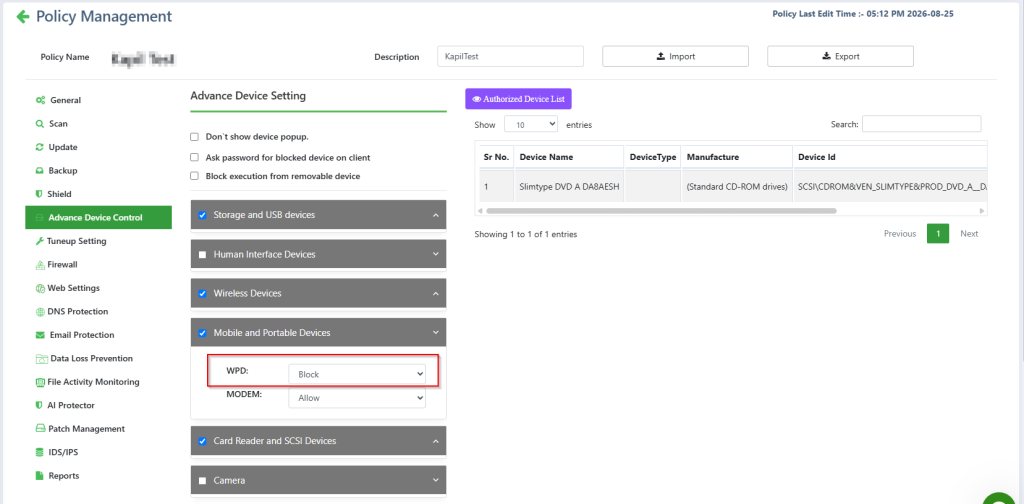The width and height of the screenshot is (1024, 504).
Task: Click the AI Protector shield icon
Action: click(x=39, y=405)
